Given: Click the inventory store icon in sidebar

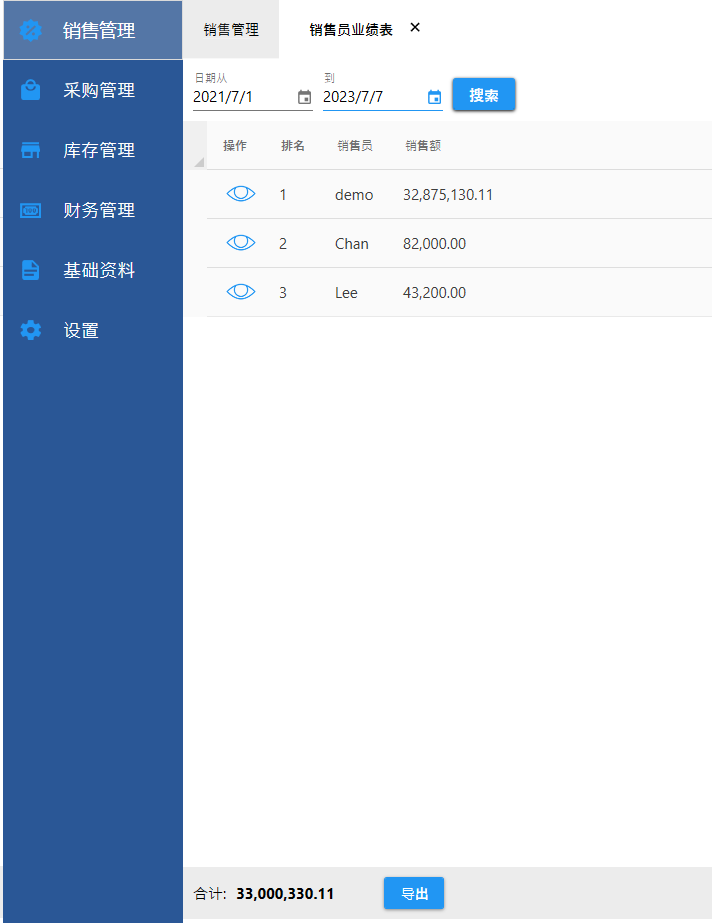Looking at the screenshot, I should (x=31, y=151).
